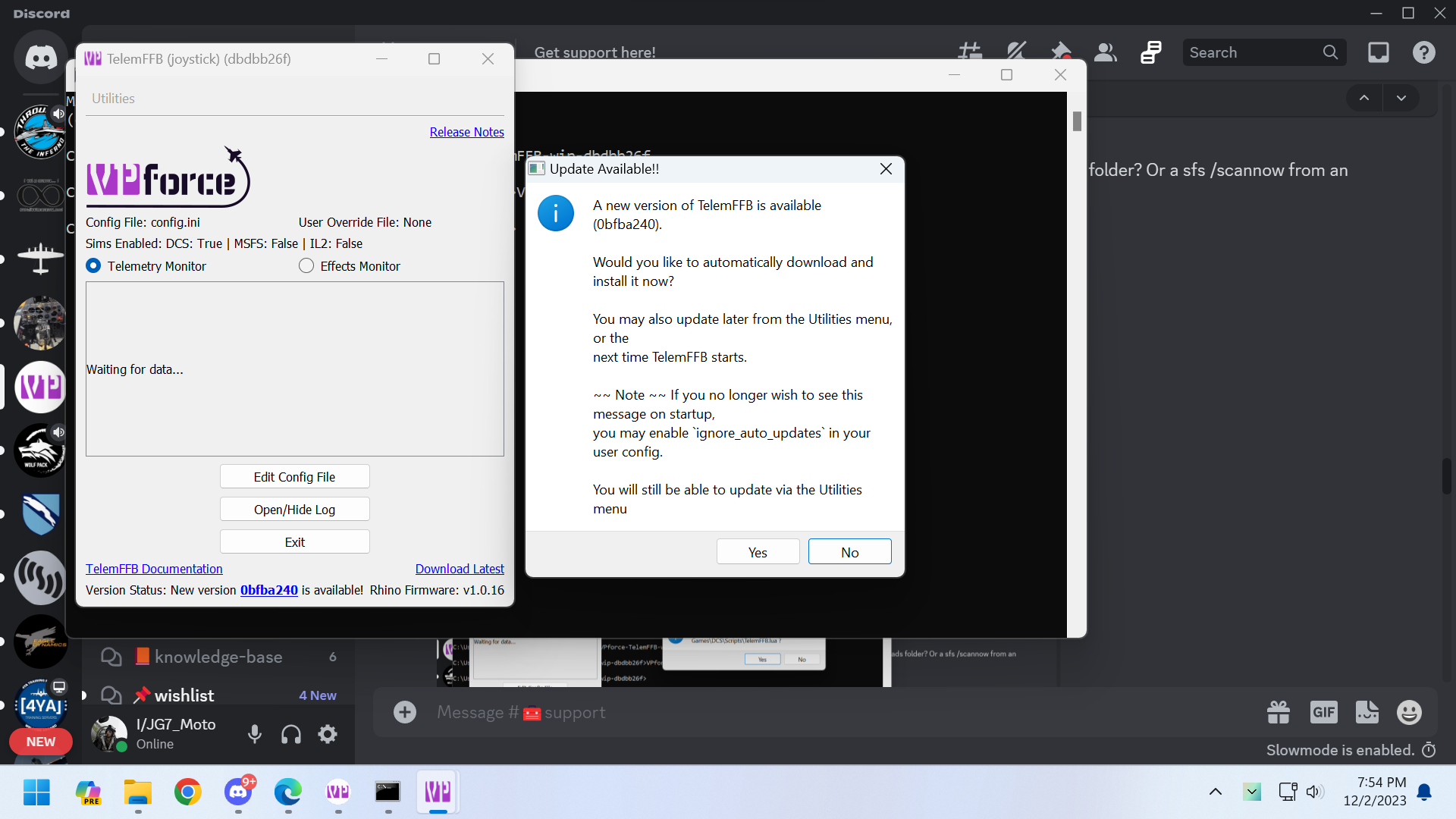Viewport: 1456px width, 819px height.
Task: Open Discord user settings gear
Action: click(x=328, y=734)
